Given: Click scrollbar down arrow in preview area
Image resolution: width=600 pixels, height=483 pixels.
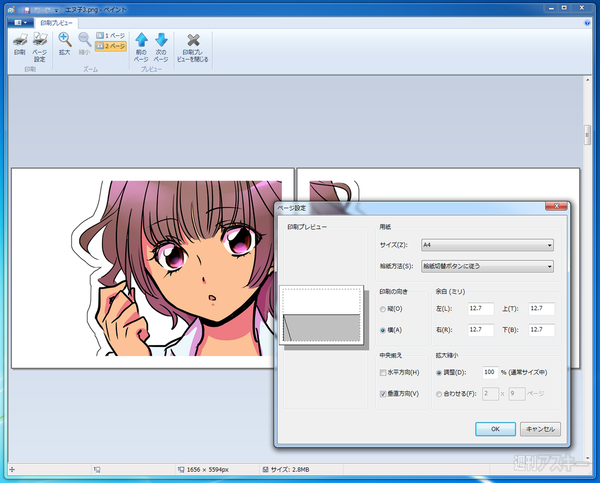Looking at the screenshot, I should [587, 458].
